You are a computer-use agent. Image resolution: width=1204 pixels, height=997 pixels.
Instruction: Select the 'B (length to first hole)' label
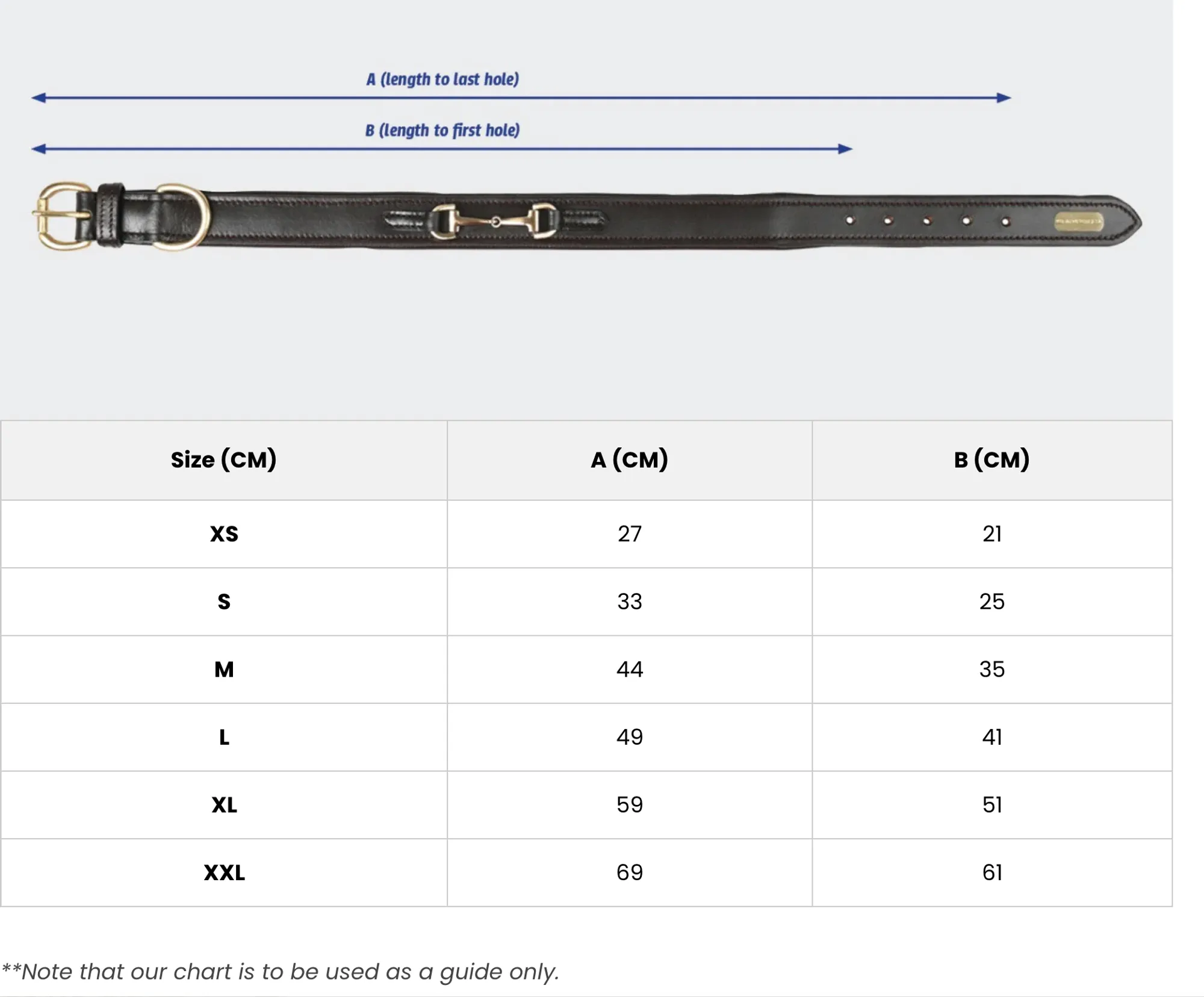pos(442,131)
